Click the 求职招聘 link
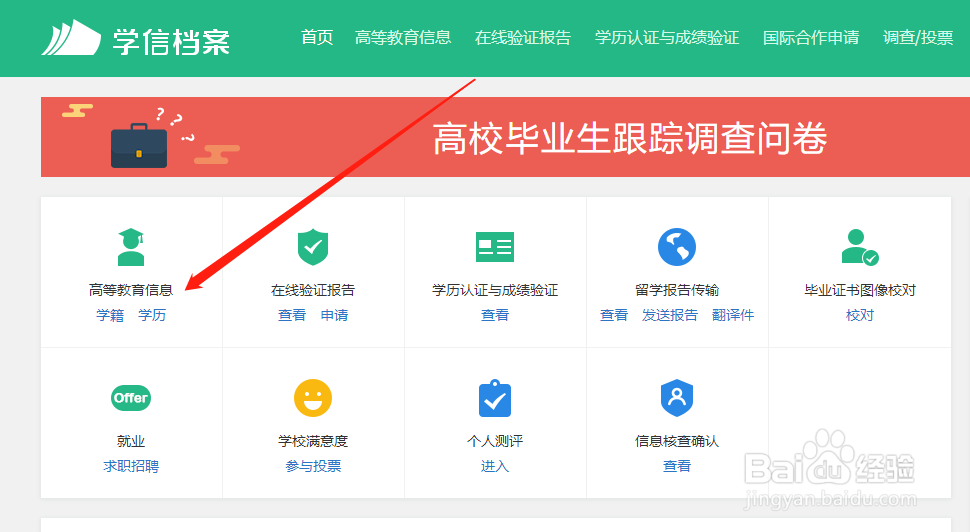 pyautogui.click(x=131, y=466)
